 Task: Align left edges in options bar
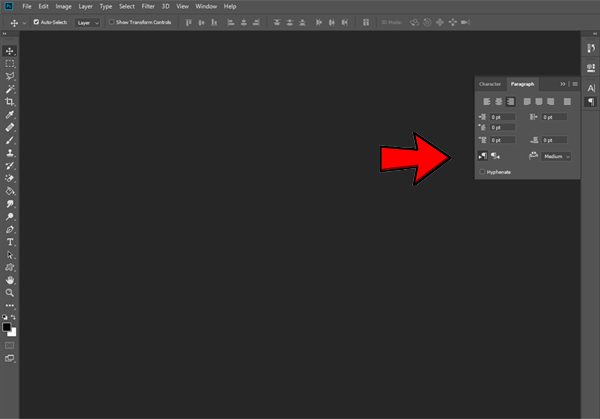click(231, 23)
